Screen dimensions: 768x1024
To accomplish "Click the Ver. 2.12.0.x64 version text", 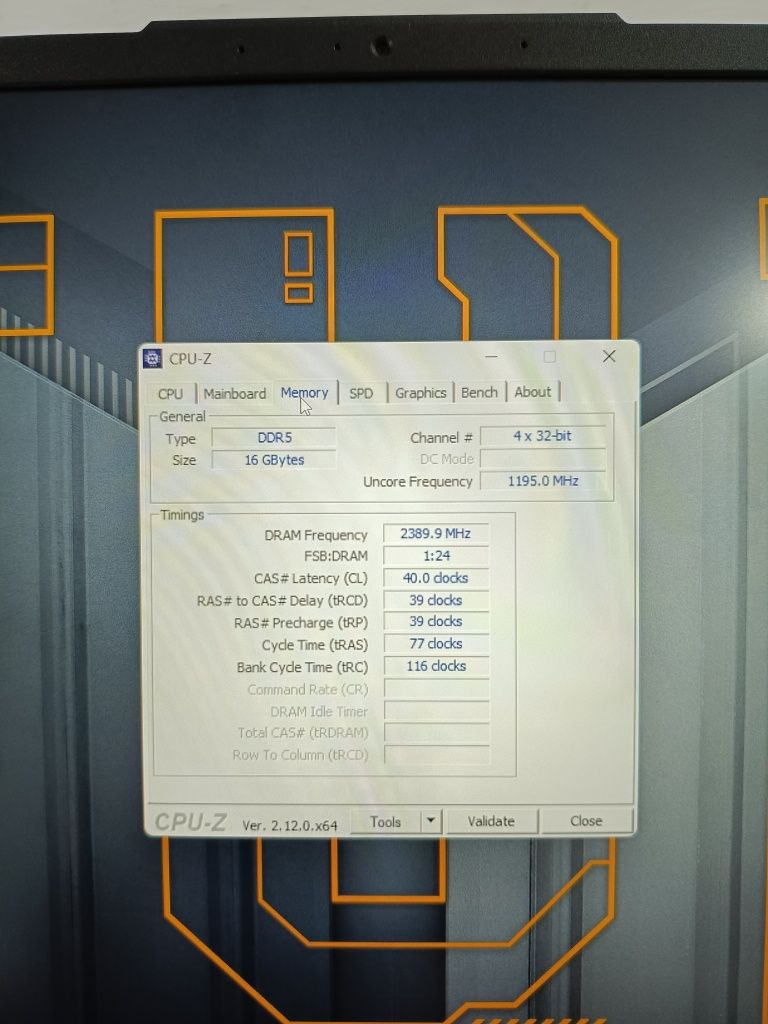I will (290, 825).
